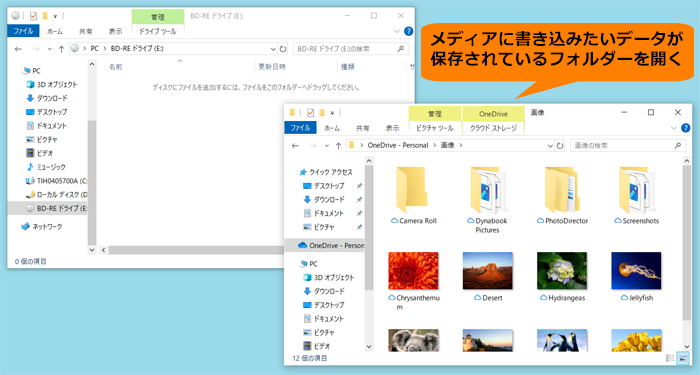The image size is (700, 375).
Task: Select the Desert image thumbnail
Action: [488, 271]
